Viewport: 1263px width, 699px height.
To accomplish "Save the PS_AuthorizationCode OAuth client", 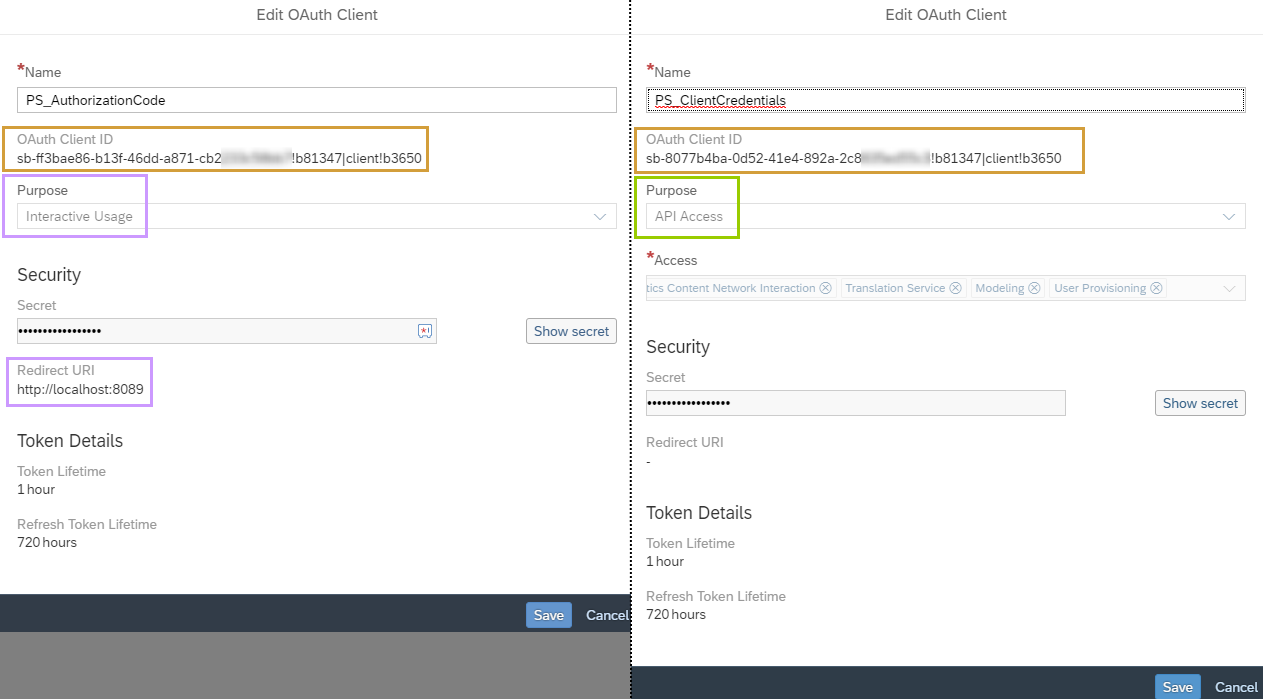I will [x=548, y=615].
